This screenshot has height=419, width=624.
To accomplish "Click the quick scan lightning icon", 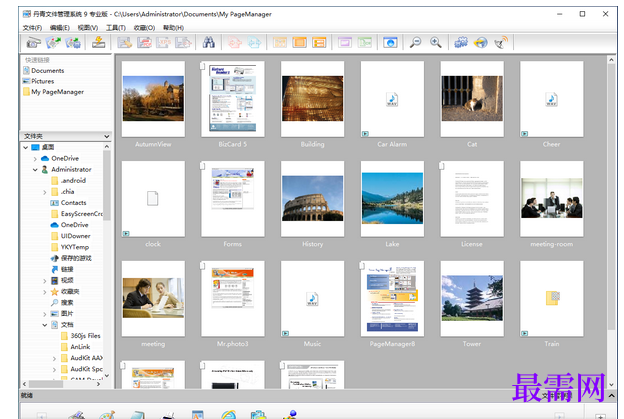I will click(x=98, y=42).
